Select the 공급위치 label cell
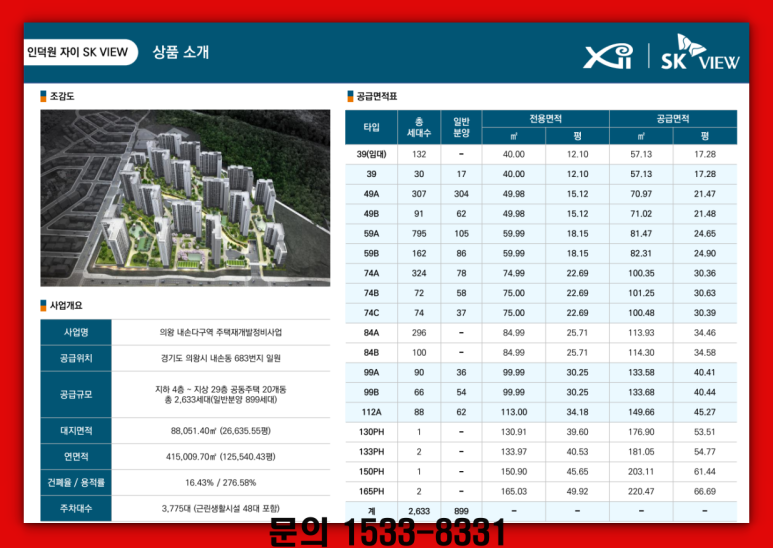Image resolution: width=773 pixels, height=548 pixels. point(76,358)
